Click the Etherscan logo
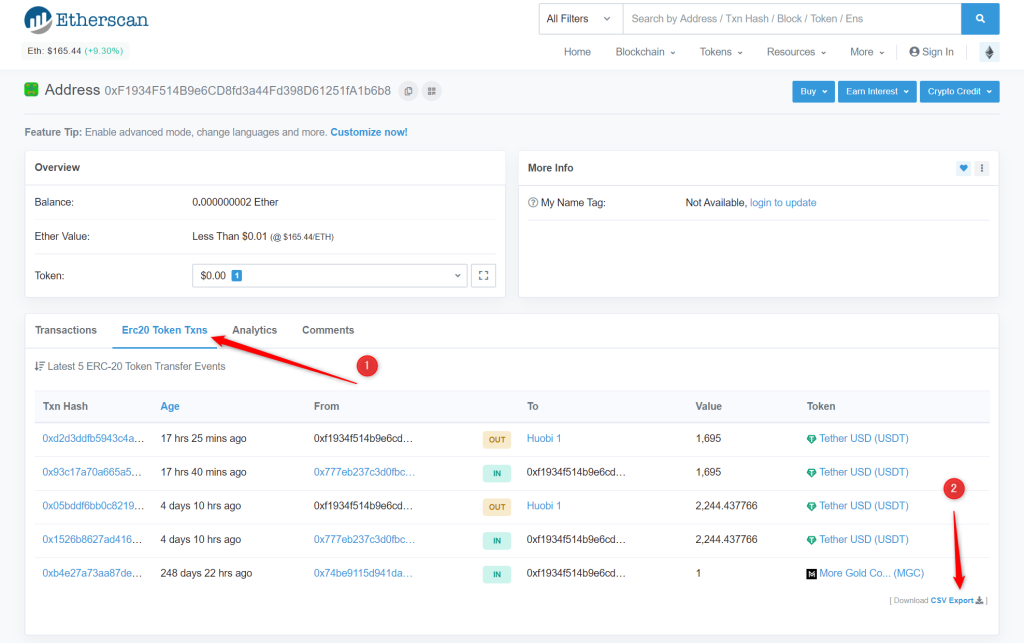Viewport: 1024px width, 643px height. click(86, 20)
